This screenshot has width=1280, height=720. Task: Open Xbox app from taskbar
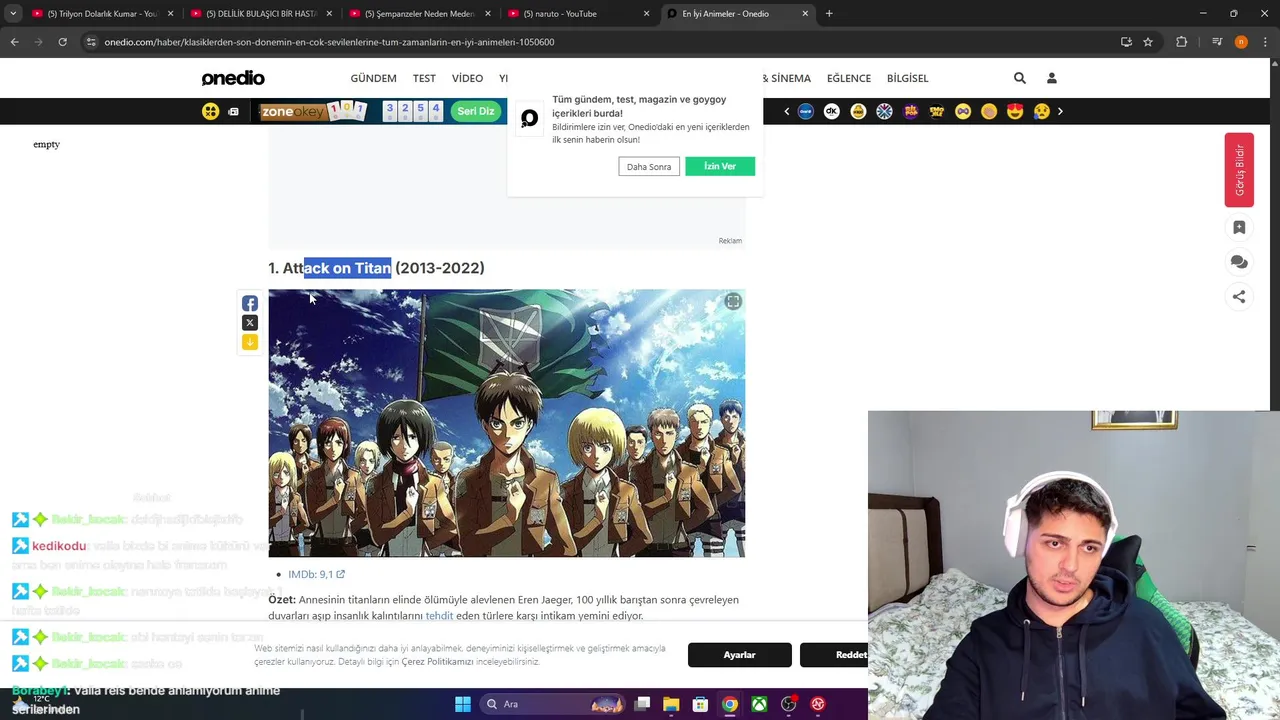pos(760,704)
